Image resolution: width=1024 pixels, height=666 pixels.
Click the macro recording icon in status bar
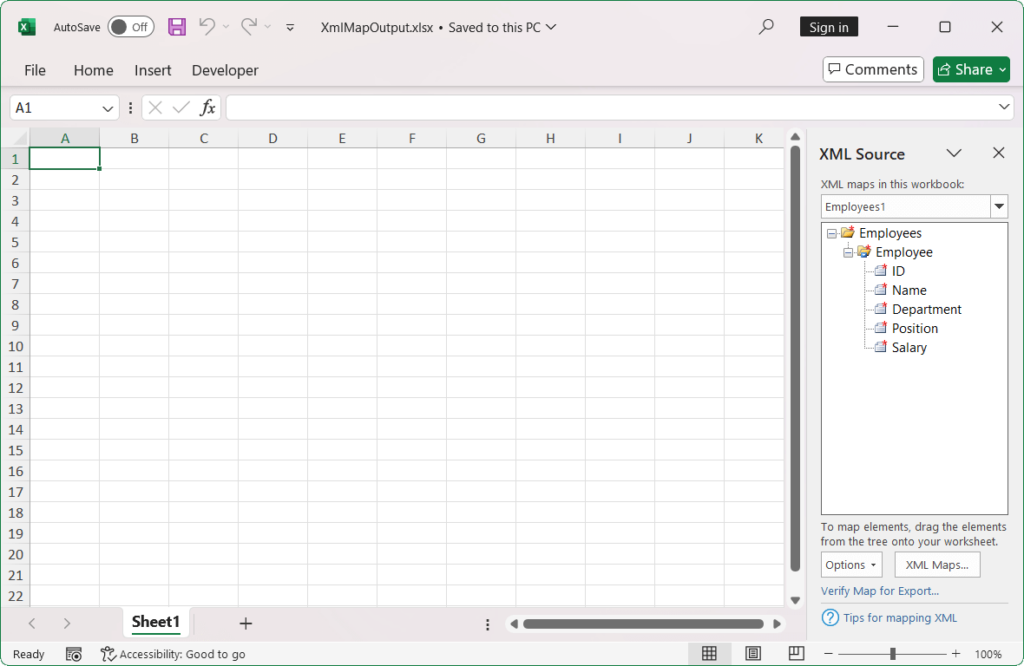tap(73, 653)
